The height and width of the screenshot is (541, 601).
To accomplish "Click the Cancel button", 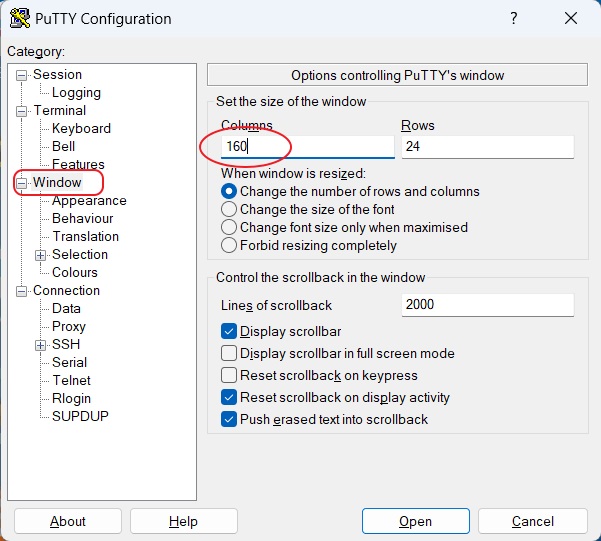I will (533, 521).
